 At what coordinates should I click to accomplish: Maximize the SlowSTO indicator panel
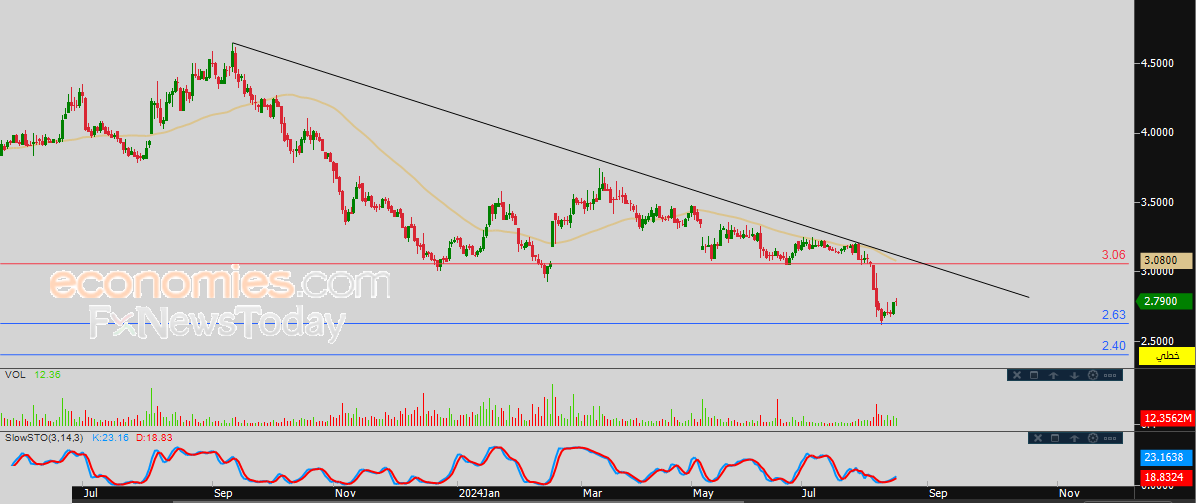(x=1055, y=438)
